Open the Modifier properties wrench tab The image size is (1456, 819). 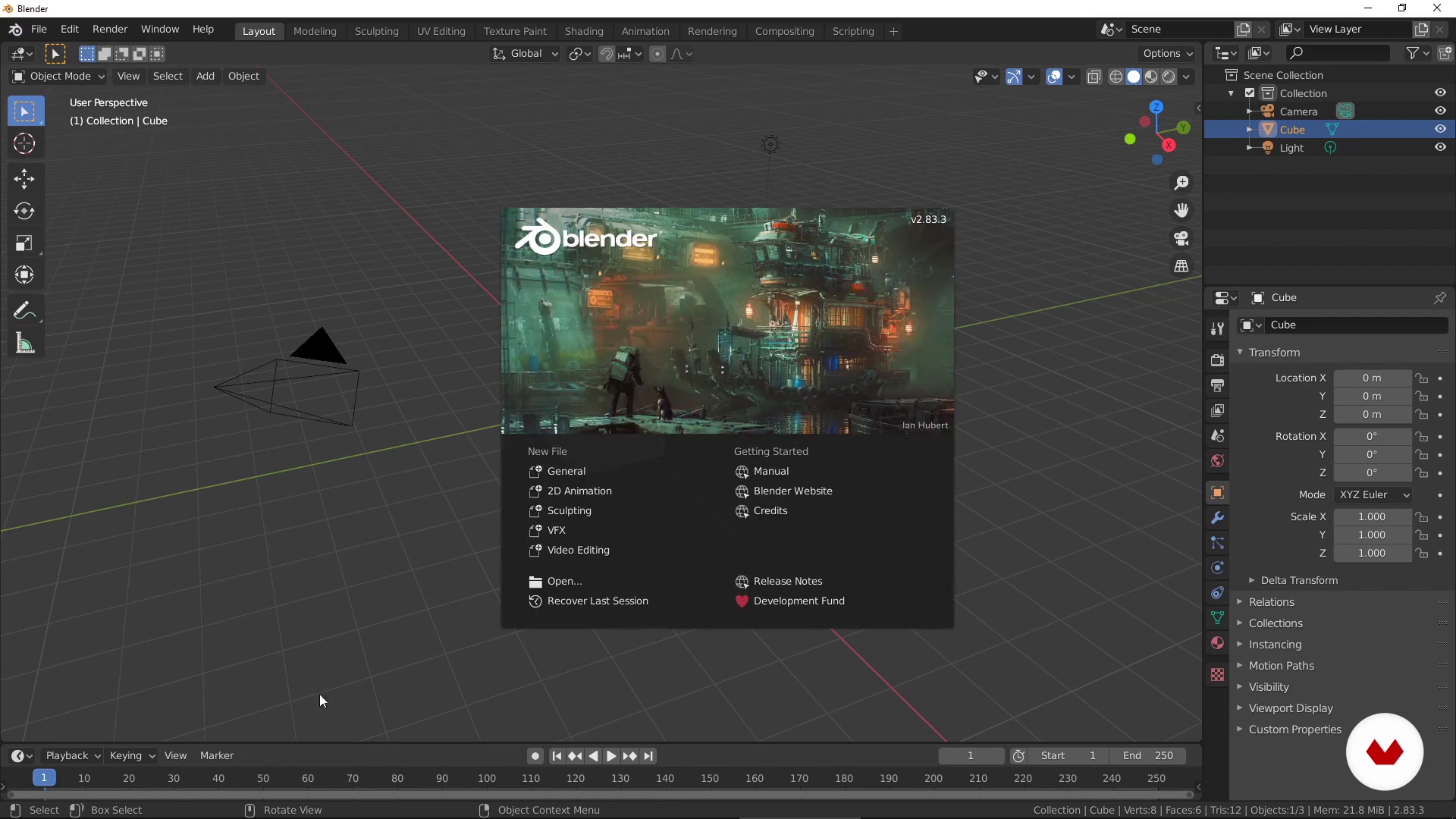pos(1217,518)
